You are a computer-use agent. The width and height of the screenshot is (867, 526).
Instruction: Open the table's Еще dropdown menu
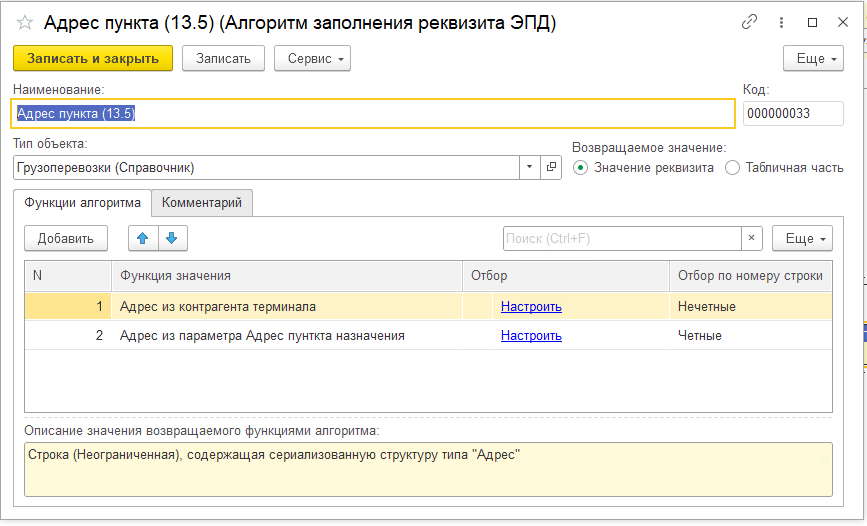(x=802, y=238)
